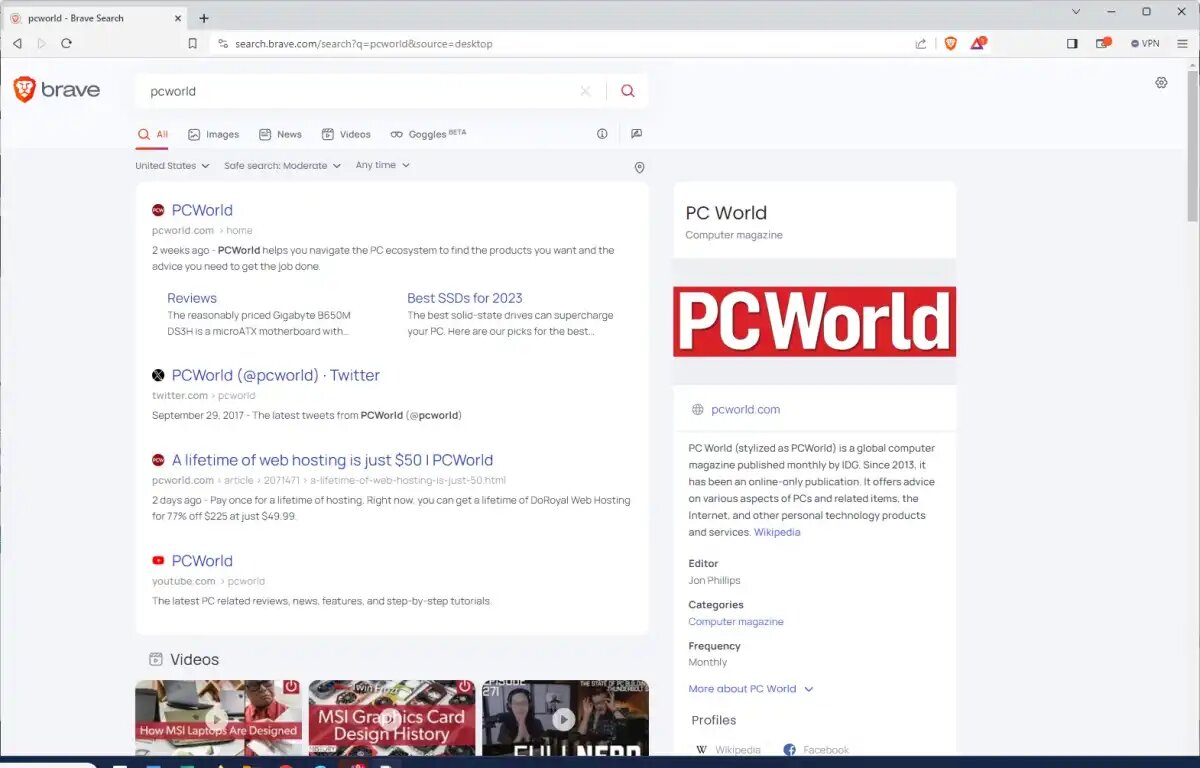Submit search with red magnifier icon
Screen dimensions: 1200x768
[x=627, y=91]
